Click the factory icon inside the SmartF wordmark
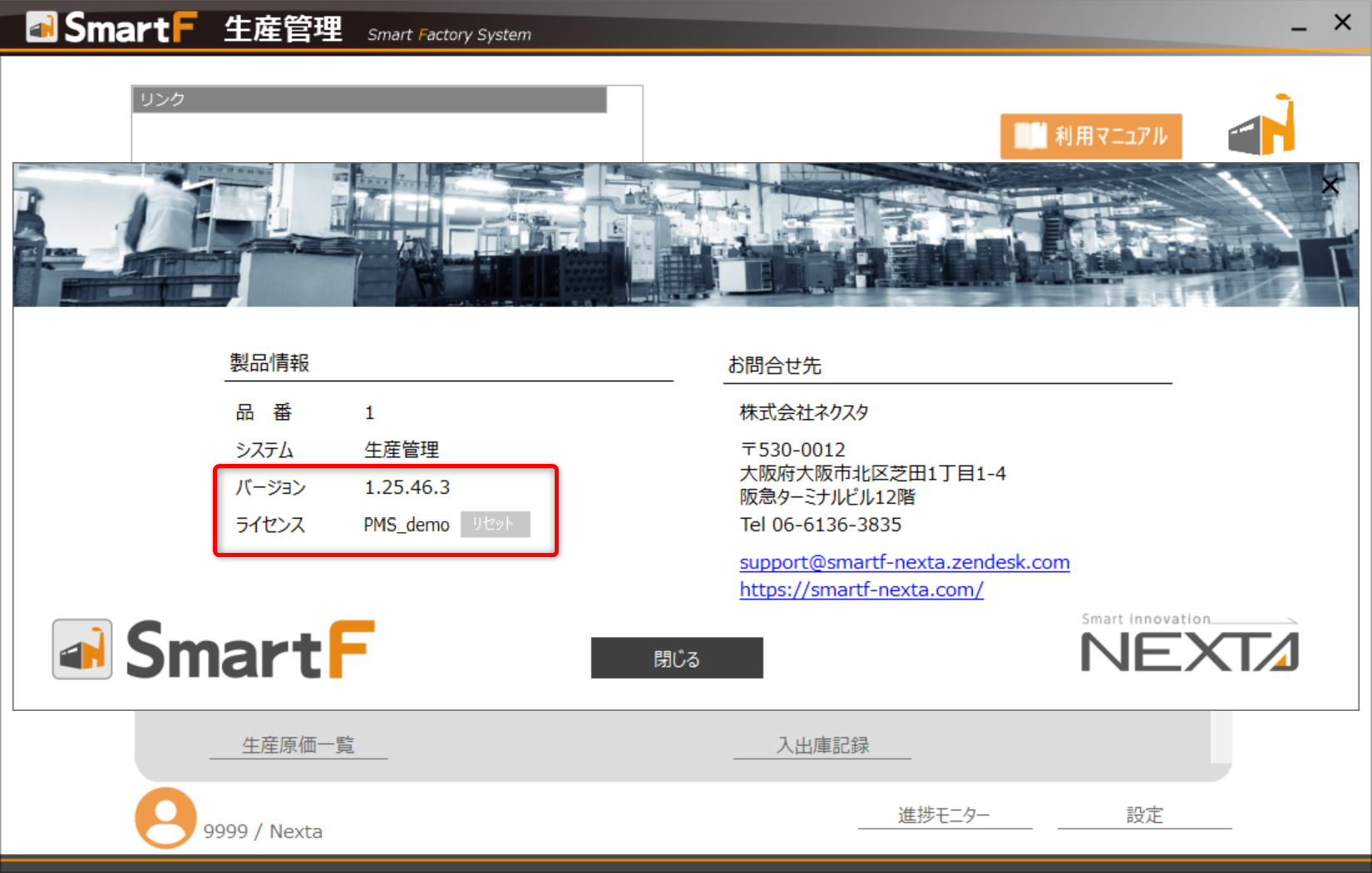Screen dimensions: 1372x873 coord(81,649)
